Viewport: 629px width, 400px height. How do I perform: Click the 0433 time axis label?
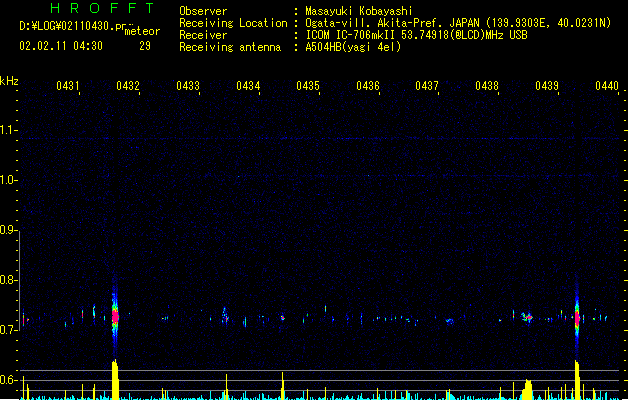point(188,85)
